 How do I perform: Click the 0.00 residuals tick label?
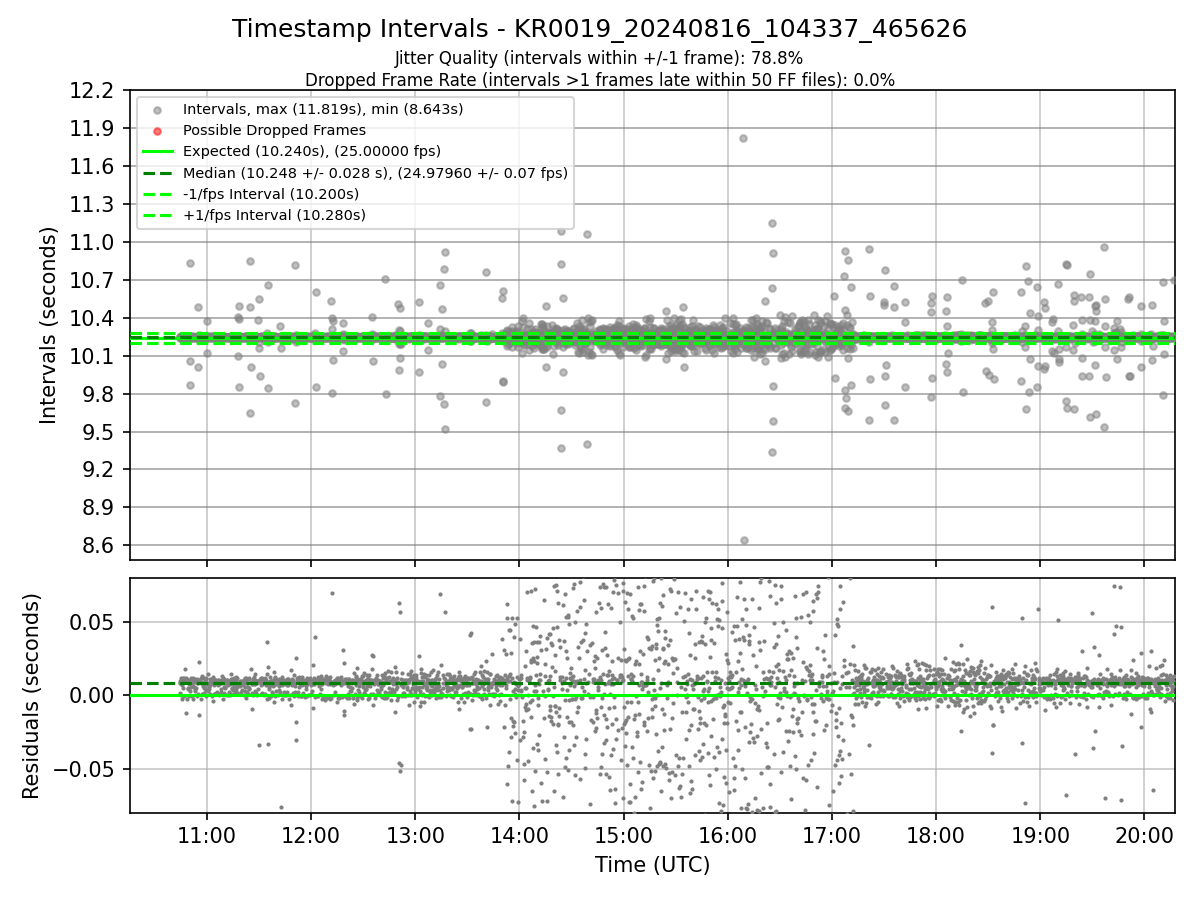(x=92, y=695)
